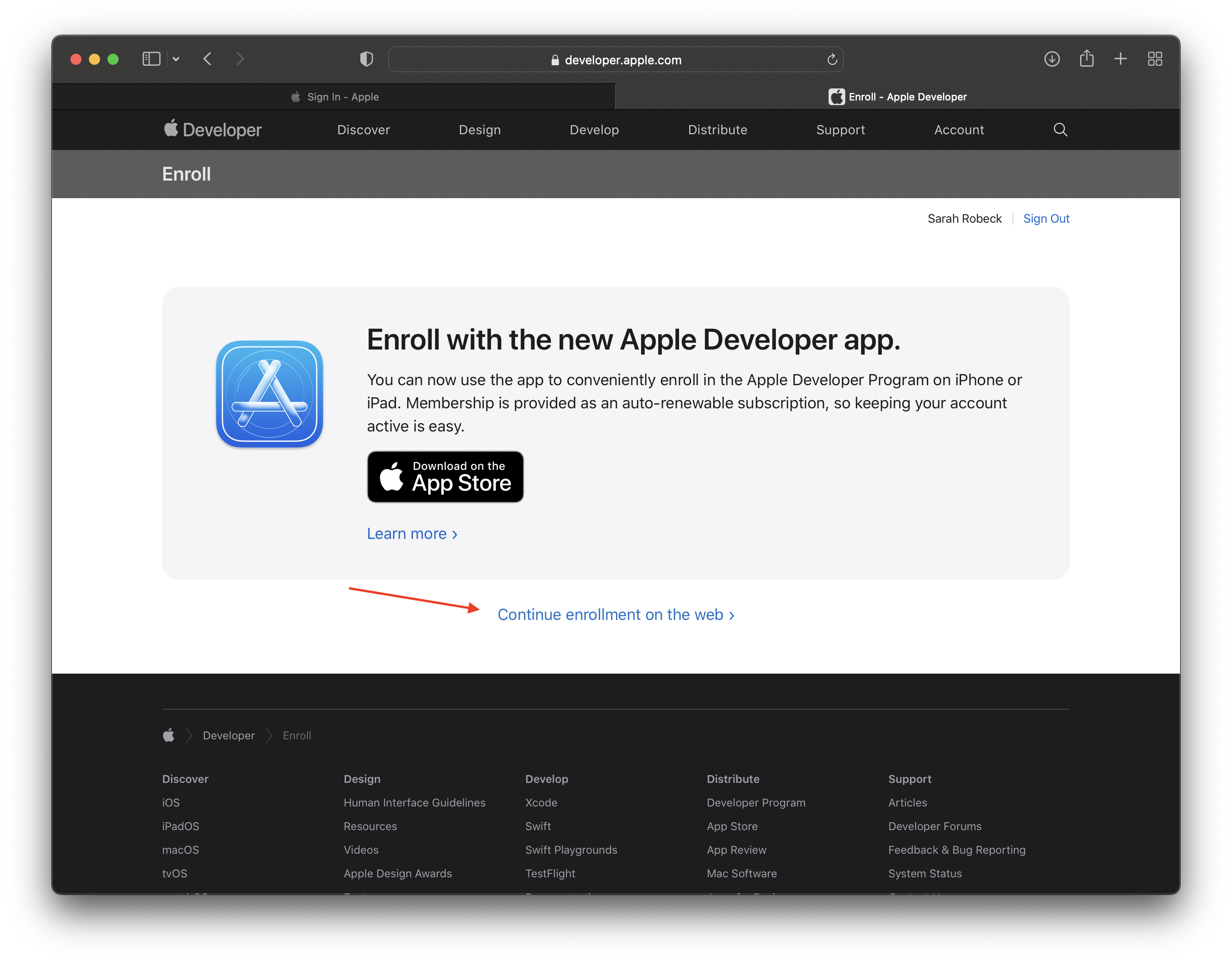The image size is (1232, 963).
Task: Continue enrollment on the web
Action: tap(616, 614)
